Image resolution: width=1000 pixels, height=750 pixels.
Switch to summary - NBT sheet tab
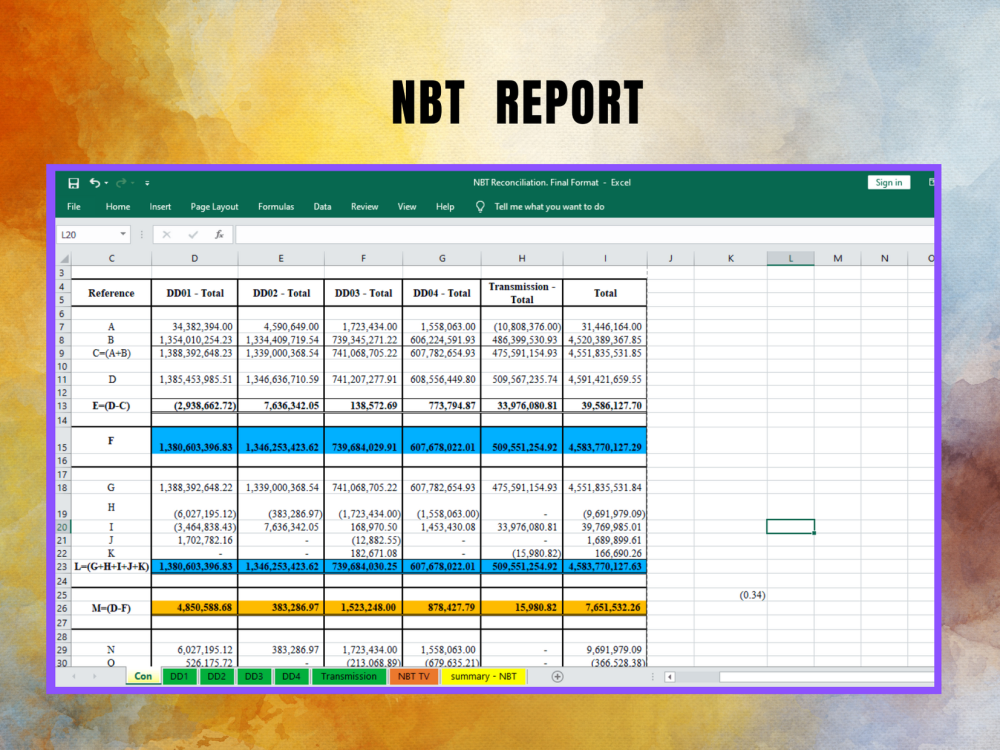pyautogui.click(x=483, y=677)
